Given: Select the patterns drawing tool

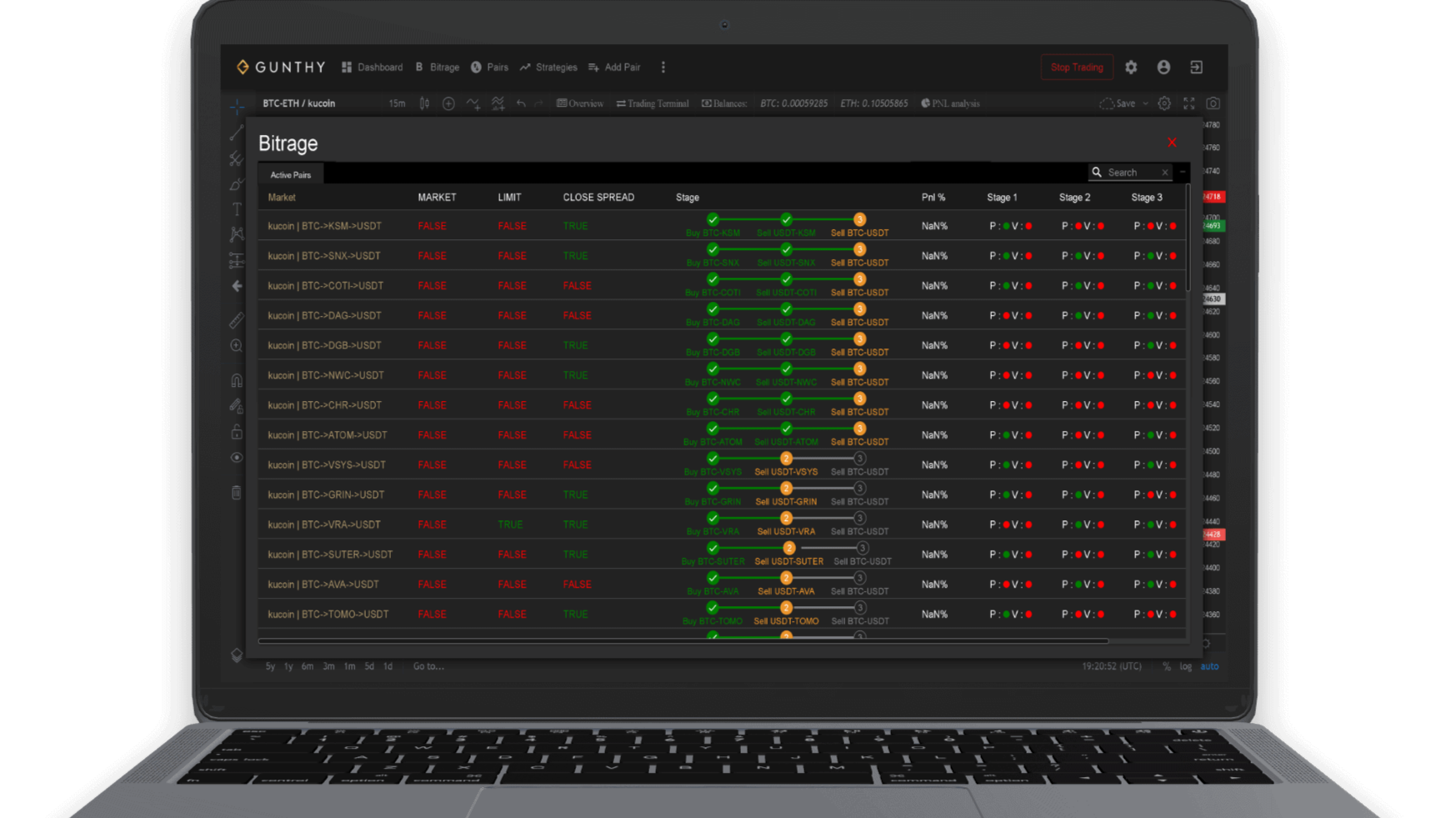Looking at the screenshot, I should (237, 234).
